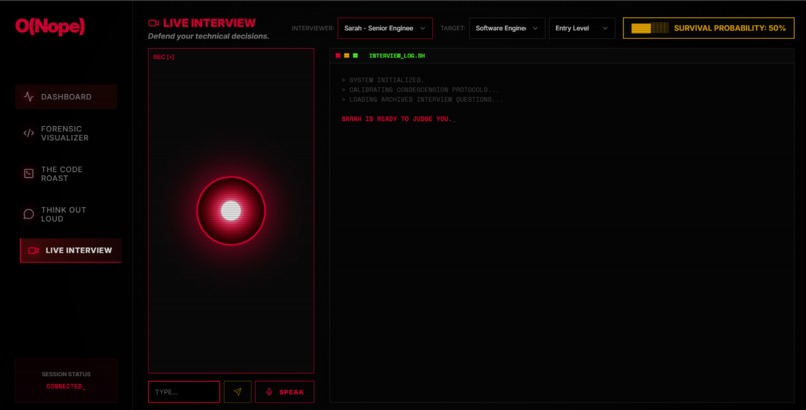Select Live Interview in sidebar
The width and height of the screenshot is (806, 410).
pyautogui.click(x=70, y=250)
